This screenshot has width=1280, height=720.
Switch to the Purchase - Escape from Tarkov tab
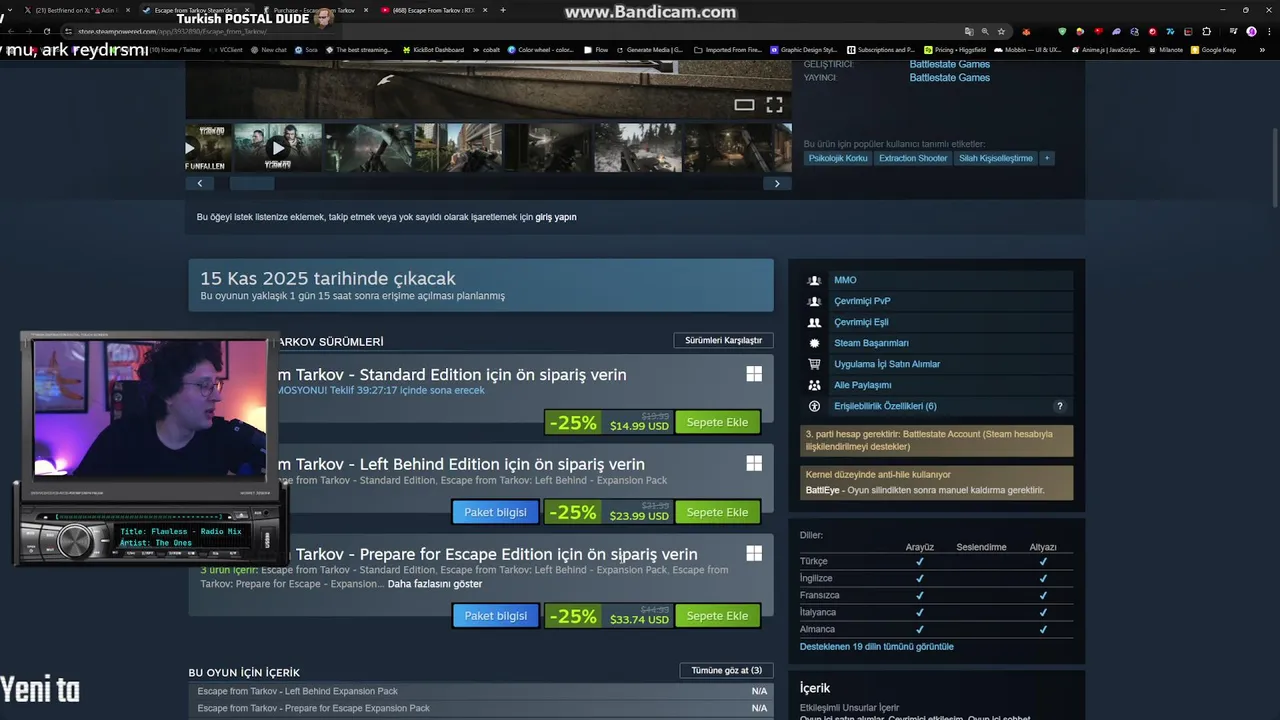click(x=315, y=10)
